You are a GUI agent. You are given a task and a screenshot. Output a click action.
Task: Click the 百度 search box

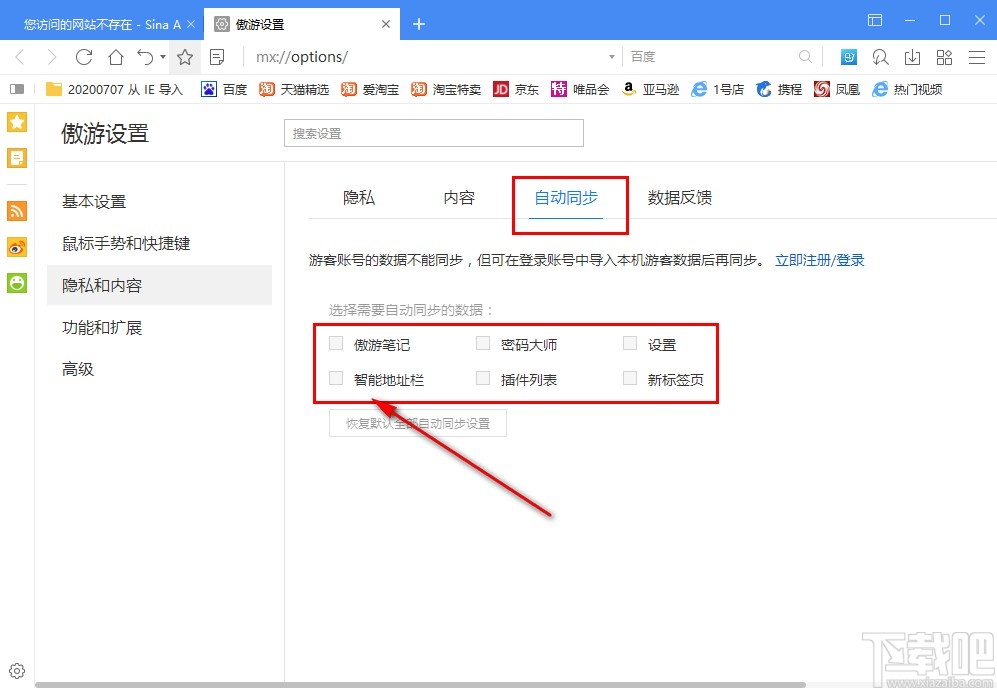(x=711, y=57)
